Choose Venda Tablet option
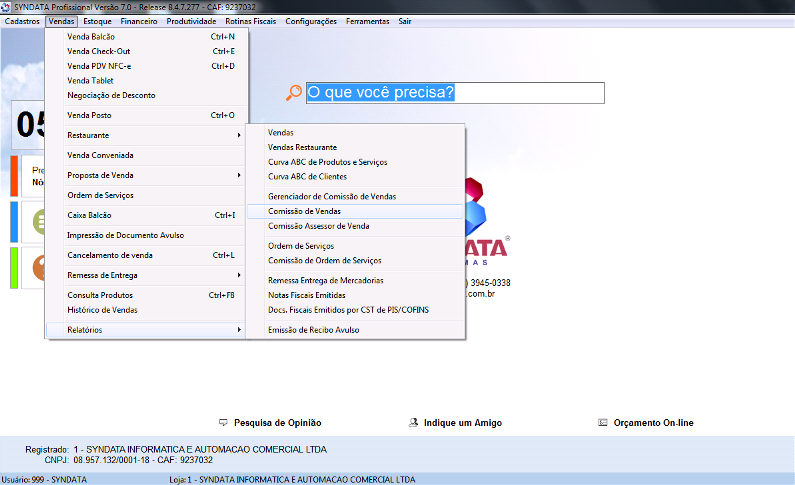Screen dimensions: 795x485 [146, 81]
